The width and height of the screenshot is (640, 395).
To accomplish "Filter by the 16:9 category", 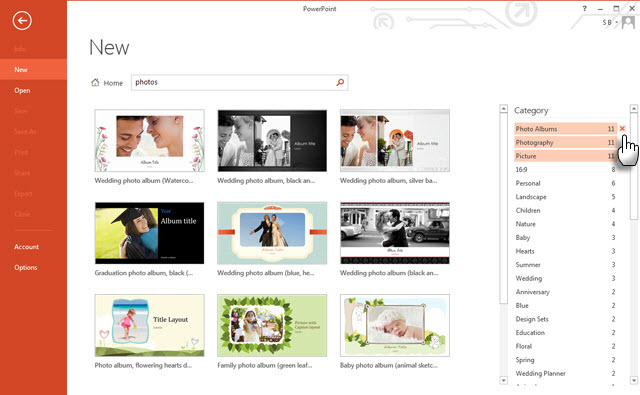I will (x=565, y=169).
